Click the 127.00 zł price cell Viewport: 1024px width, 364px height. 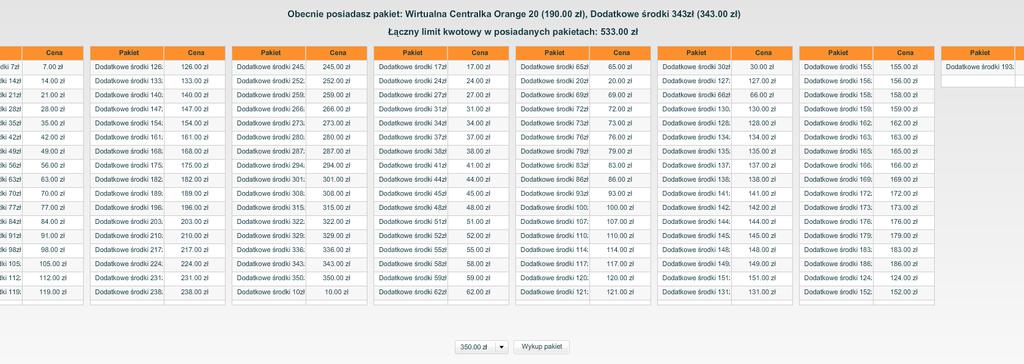(761, 81)
